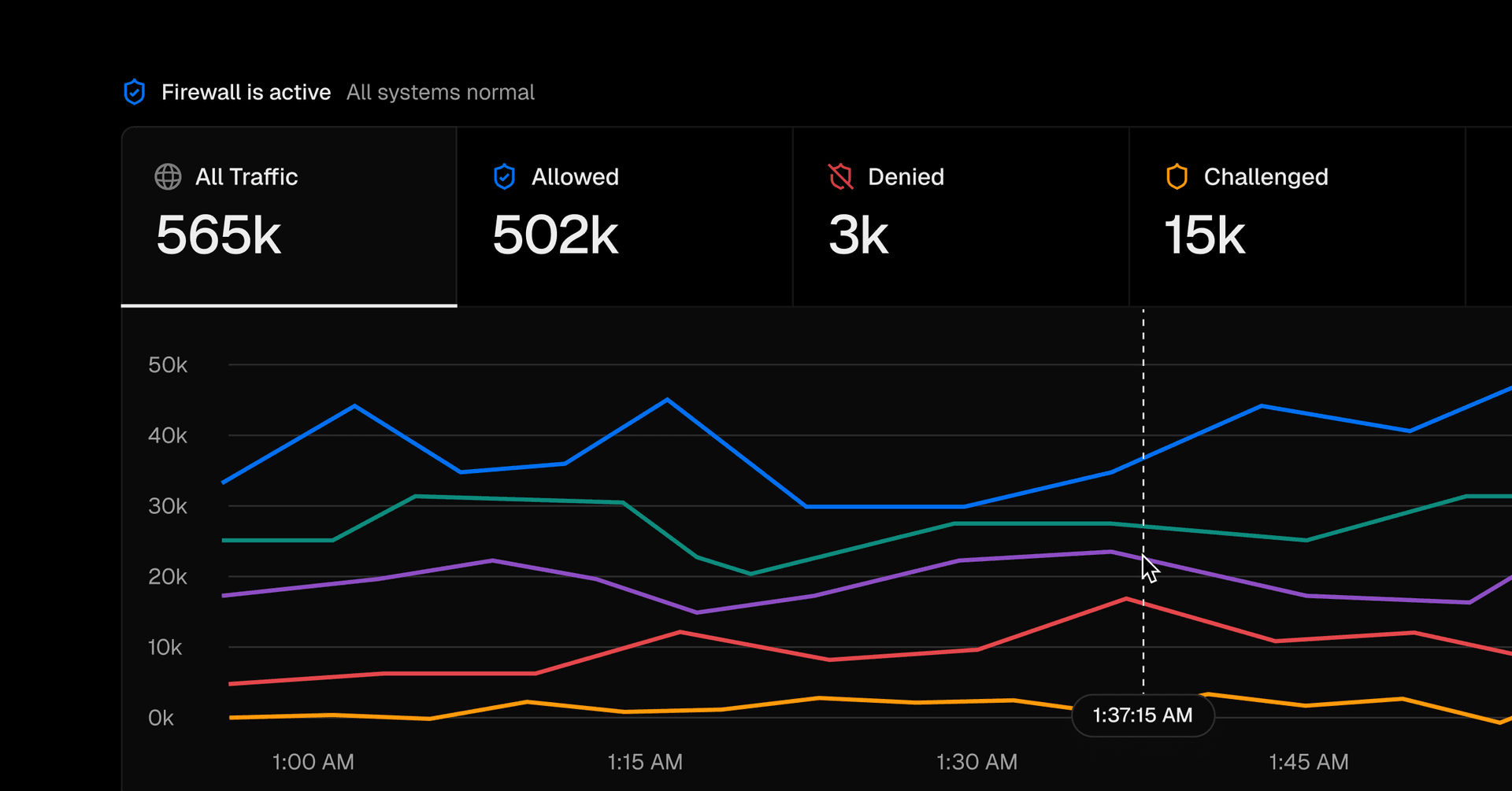Click the 15k challenged traffic value
Screen dimensions: 1512x791
point(1204,235)
